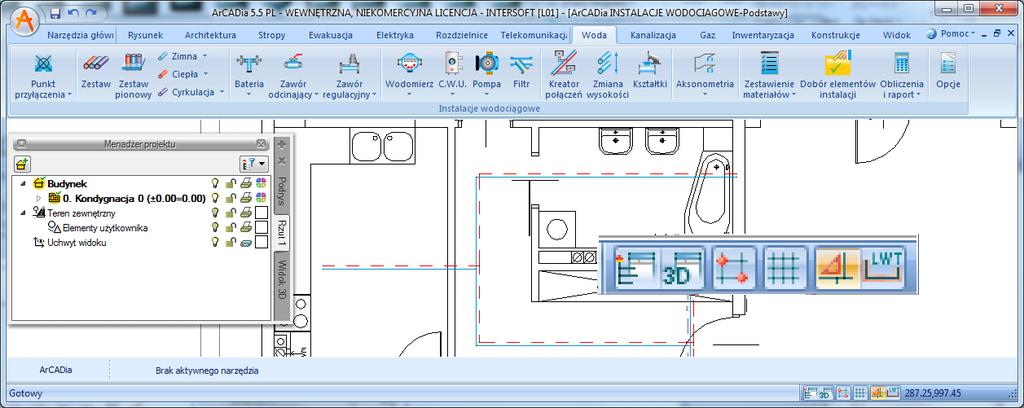Viewport: 1024px width, 408px height.
Task: Toggle the lock for Kondygnacja 0
Action: pos(230,198)
